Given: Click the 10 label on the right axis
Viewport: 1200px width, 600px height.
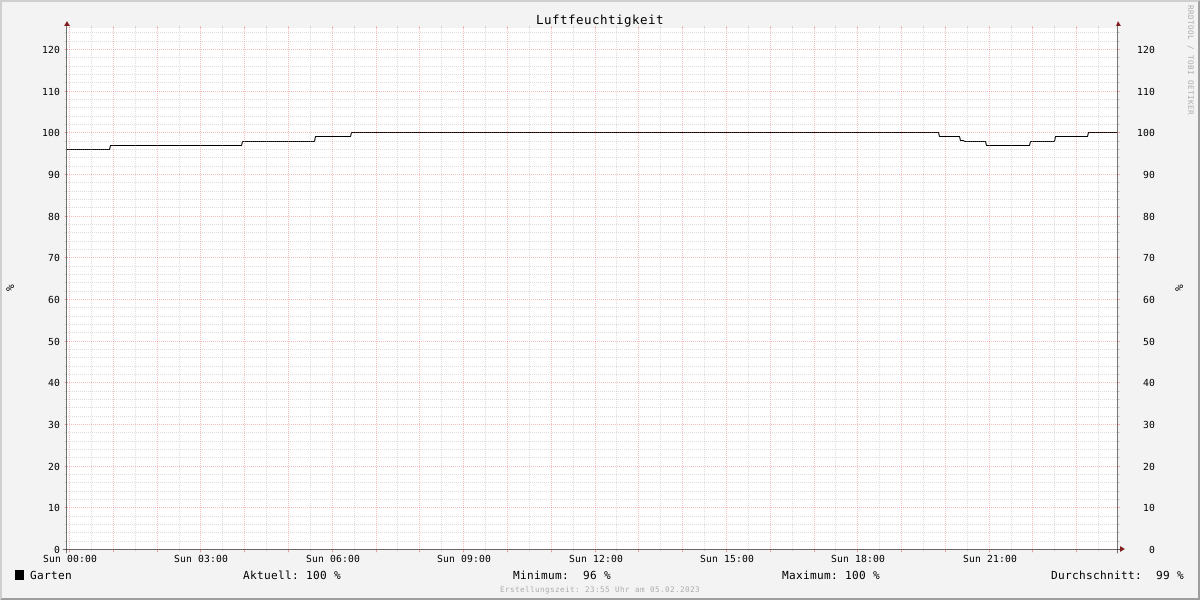Looking at the screenshot, I should pyautogui.click(x=1149, y=508).
